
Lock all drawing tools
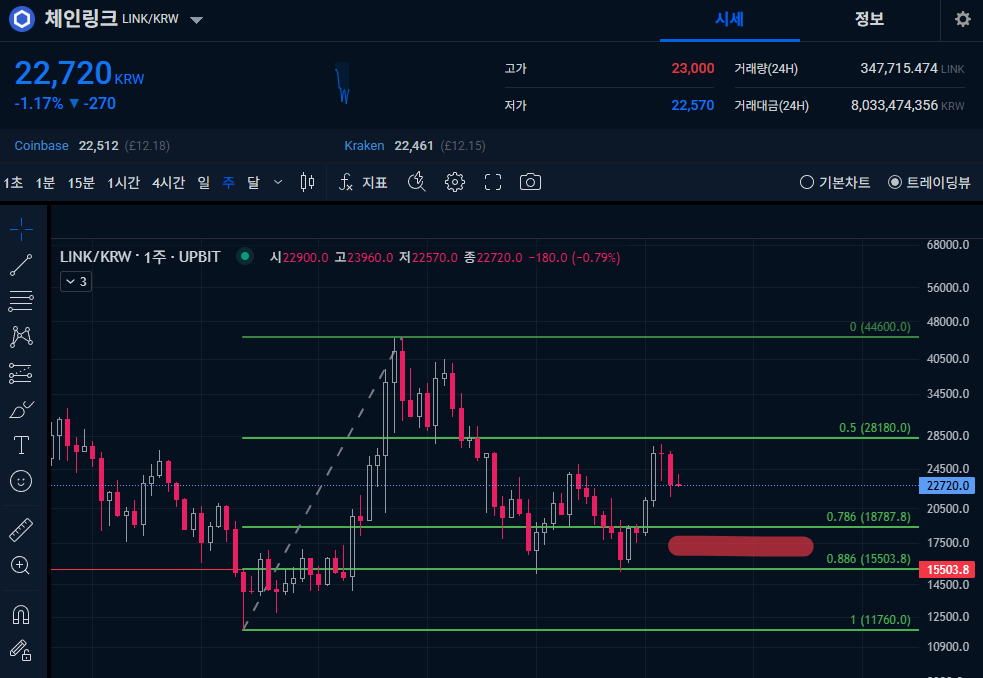pos(21,650)
